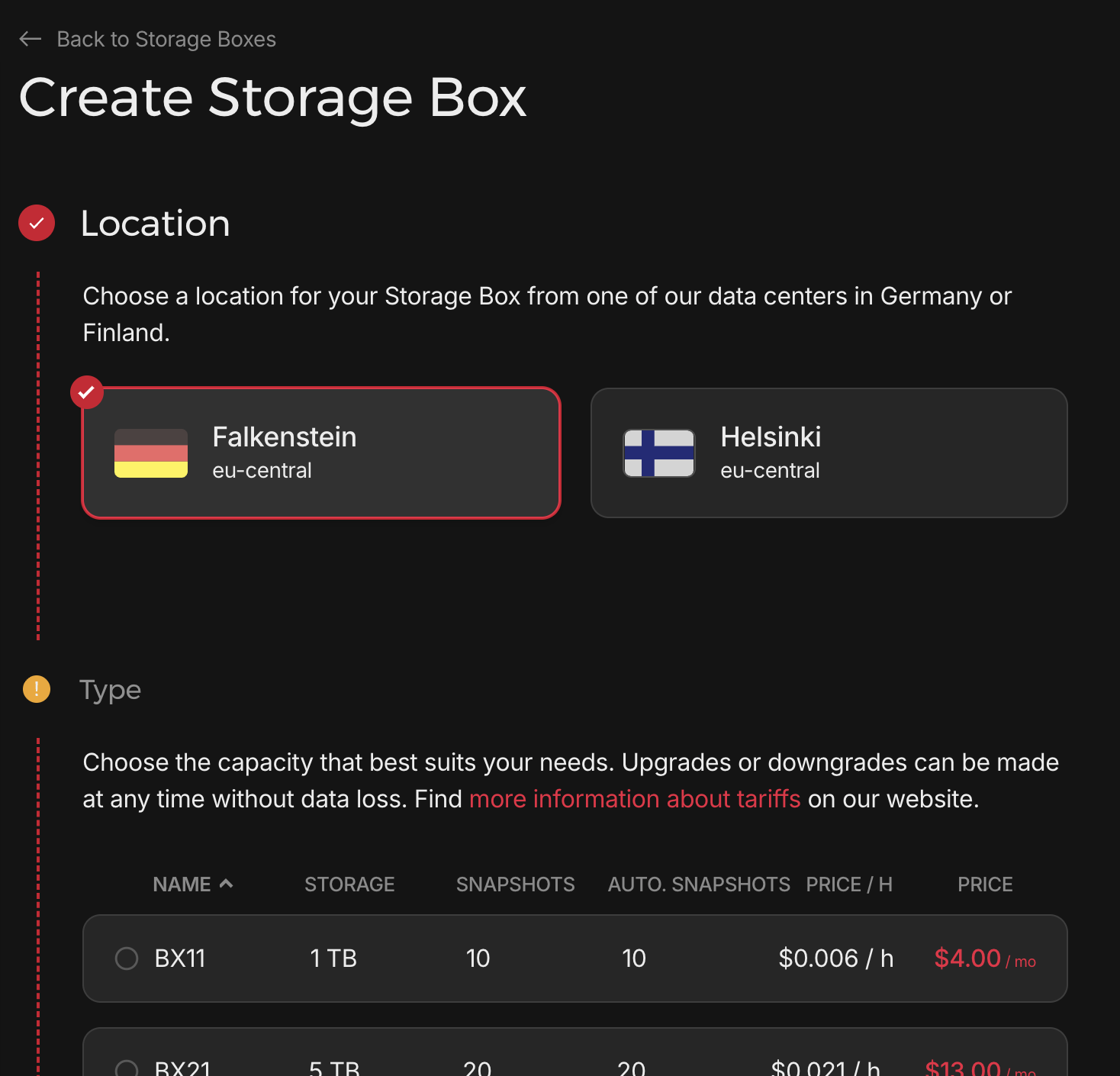Click the Finnish flag on the Helsinki card

pyautogui.click(x=659, y=453)
